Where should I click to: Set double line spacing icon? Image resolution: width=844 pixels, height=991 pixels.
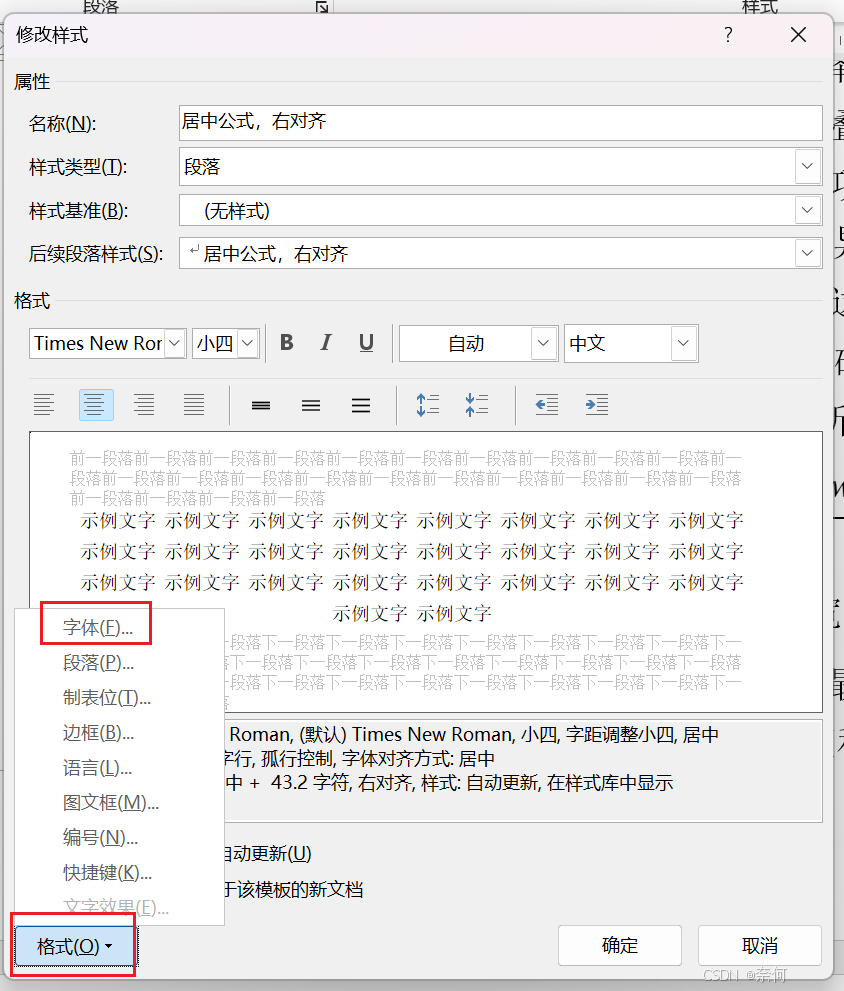click(x=361, y=405)
